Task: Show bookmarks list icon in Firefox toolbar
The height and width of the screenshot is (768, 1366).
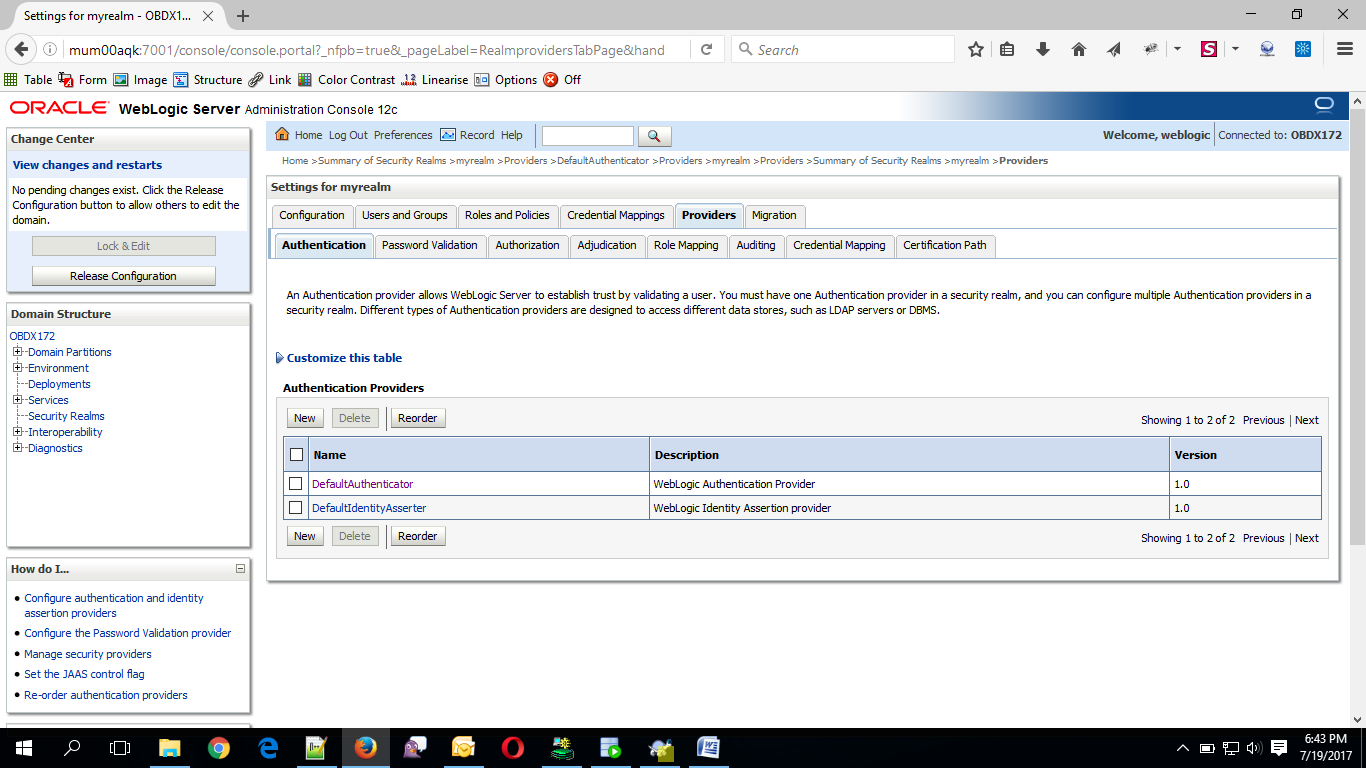Action: (x=1008, y=49)
